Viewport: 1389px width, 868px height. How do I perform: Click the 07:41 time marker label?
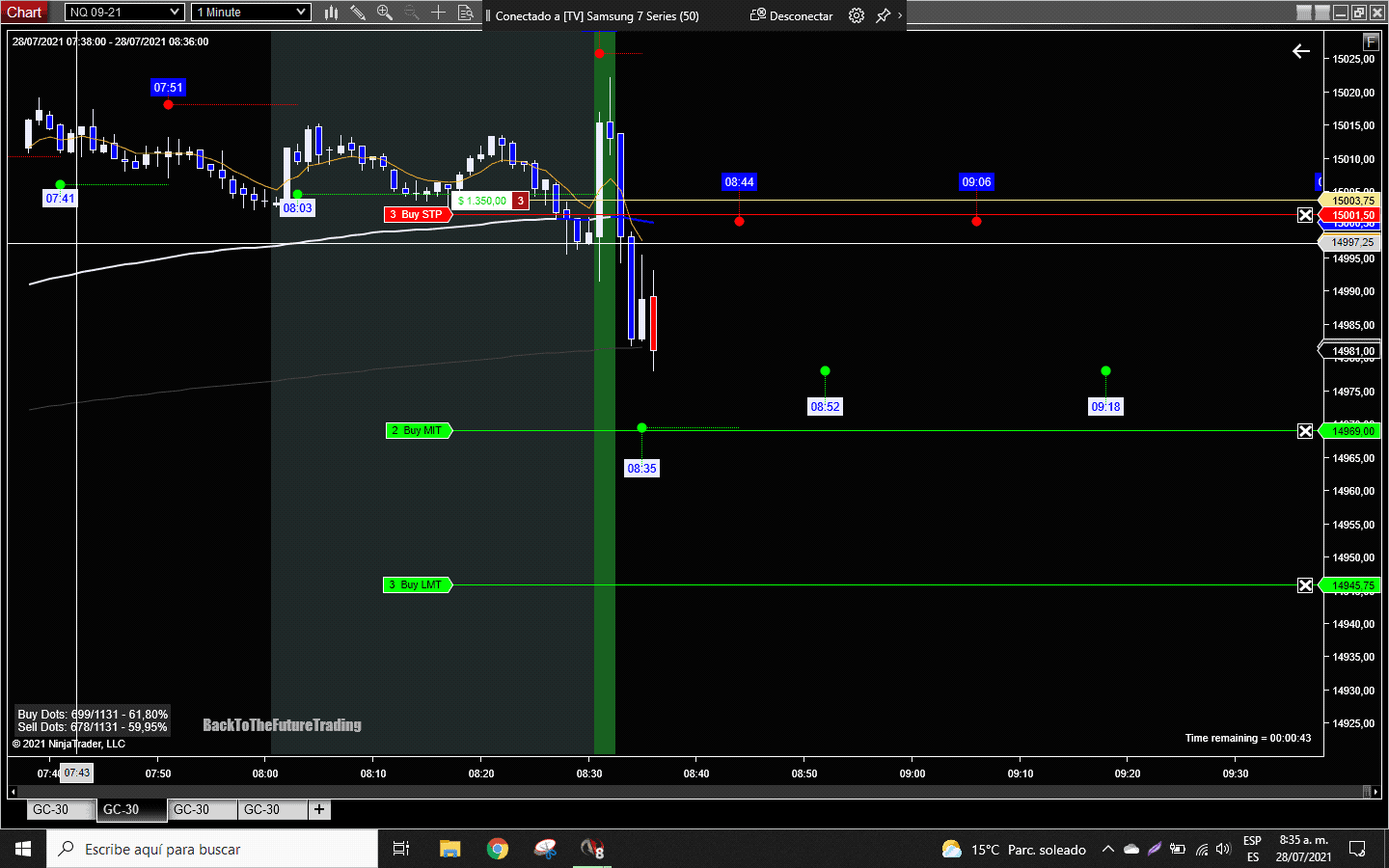click(60, 199)
